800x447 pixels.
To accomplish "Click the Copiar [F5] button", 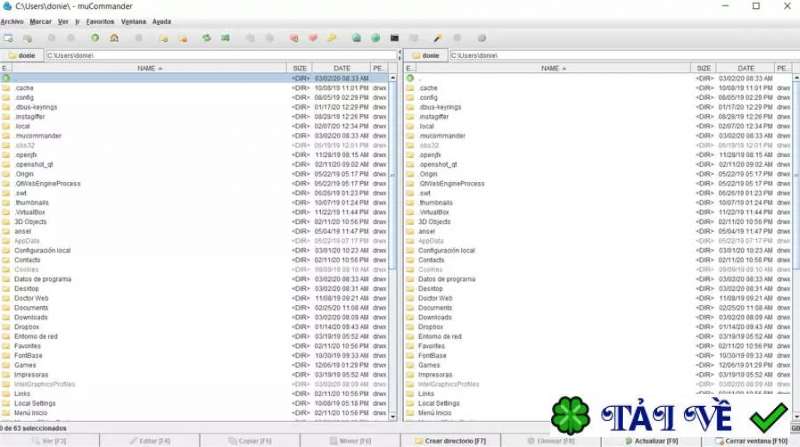I will tap(250, 441).
